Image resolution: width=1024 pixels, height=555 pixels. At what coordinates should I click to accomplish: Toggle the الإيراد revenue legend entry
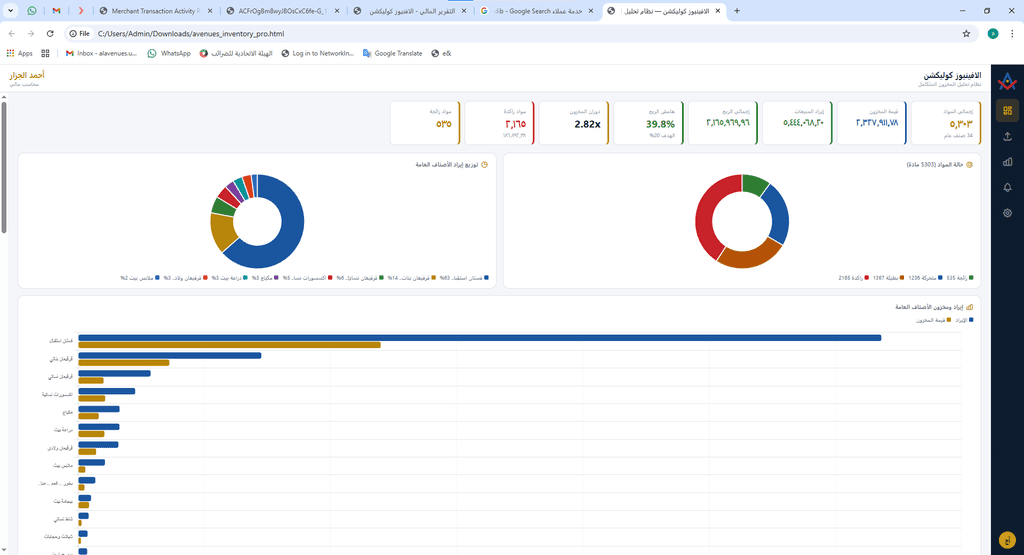click(x=964, y=321)
